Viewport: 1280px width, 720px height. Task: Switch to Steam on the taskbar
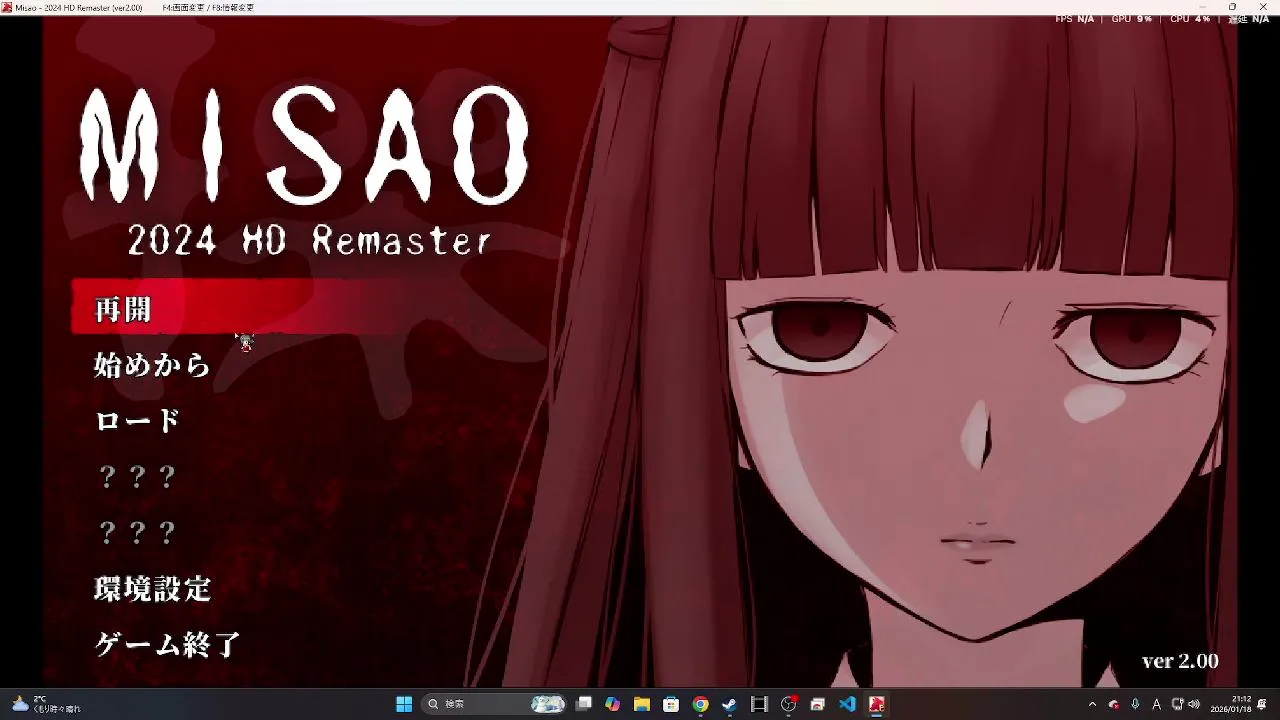click(x=730, y=704)
